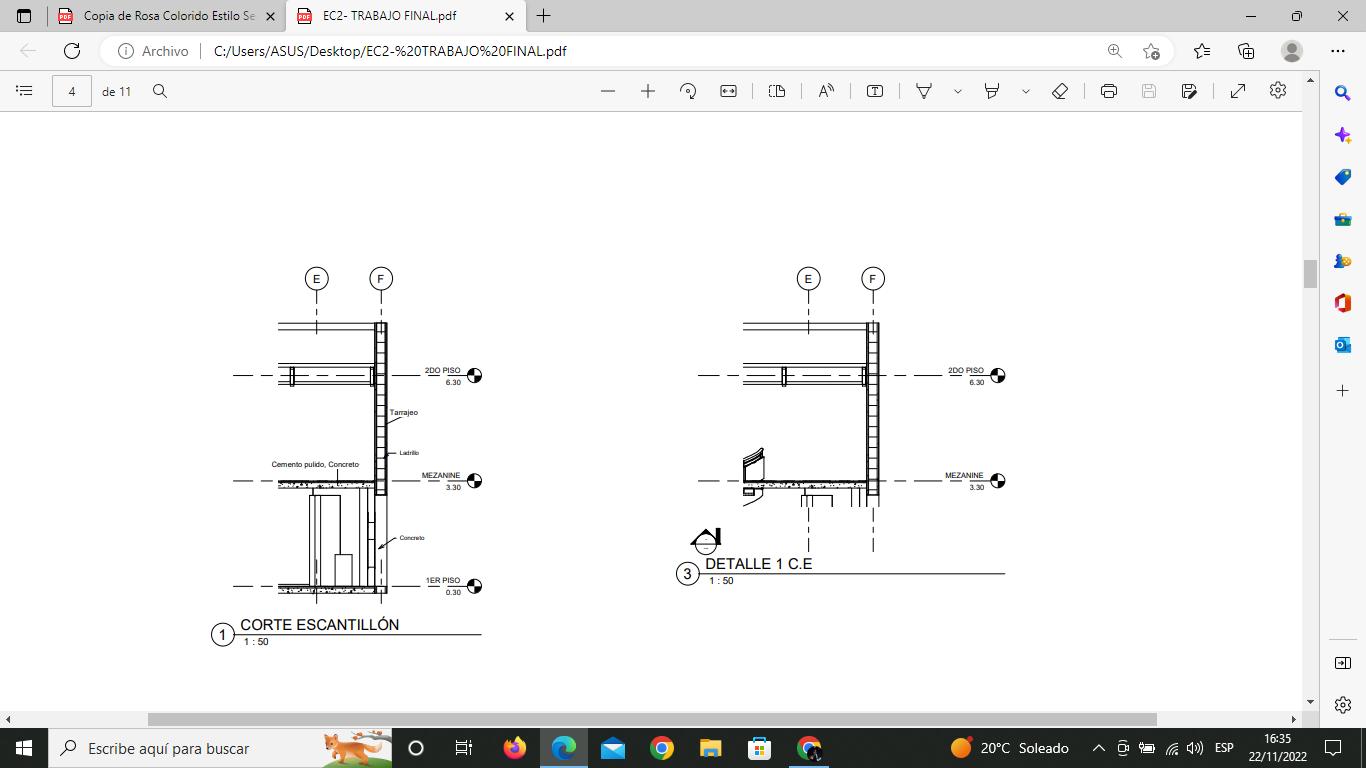Select the Draw pen tool

[924, 91]
